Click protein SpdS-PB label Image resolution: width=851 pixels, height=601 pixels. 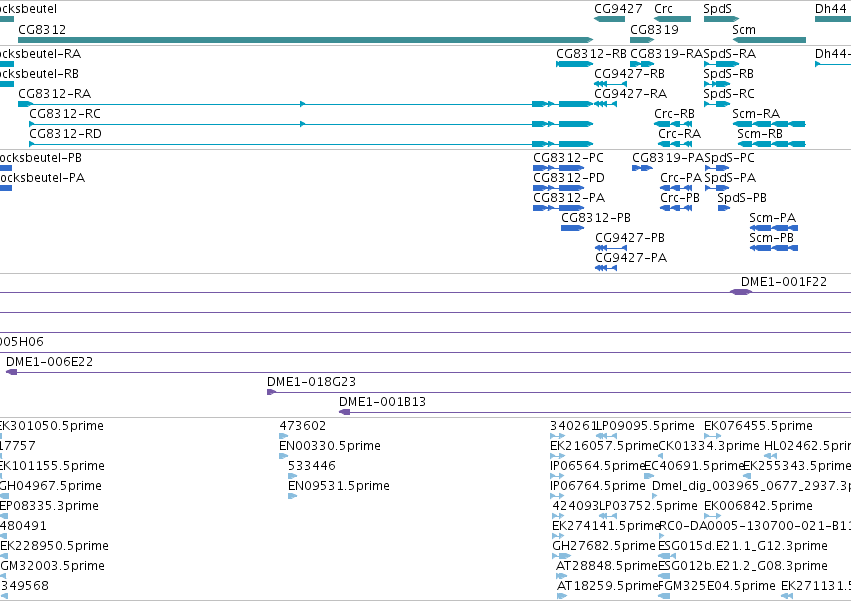(742, 198)
